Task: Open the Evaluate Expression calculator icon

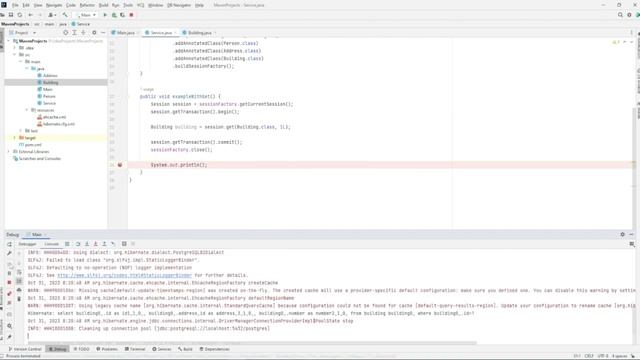Action: click(124, 244)
